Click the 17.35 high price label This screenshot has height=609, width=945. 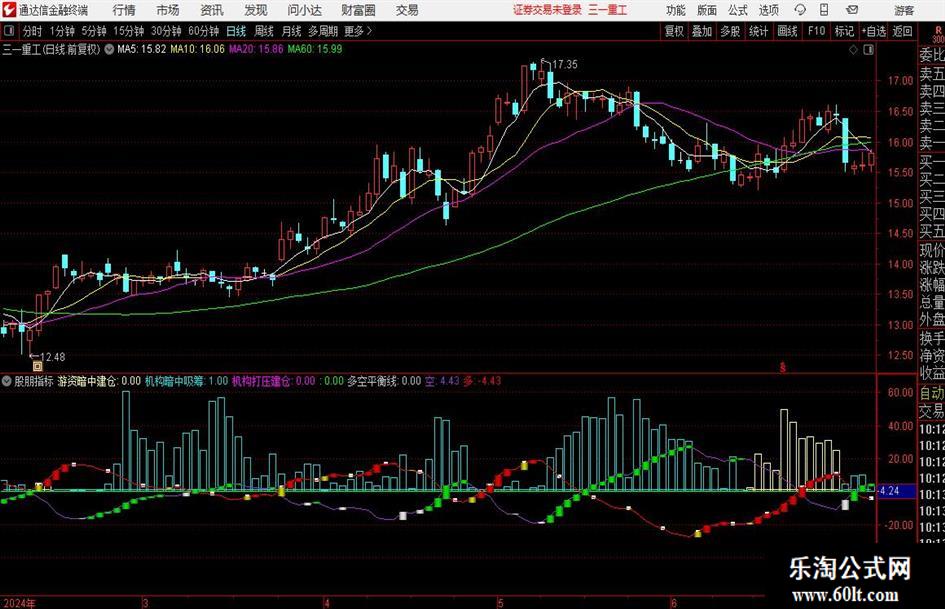pos(564,64)
